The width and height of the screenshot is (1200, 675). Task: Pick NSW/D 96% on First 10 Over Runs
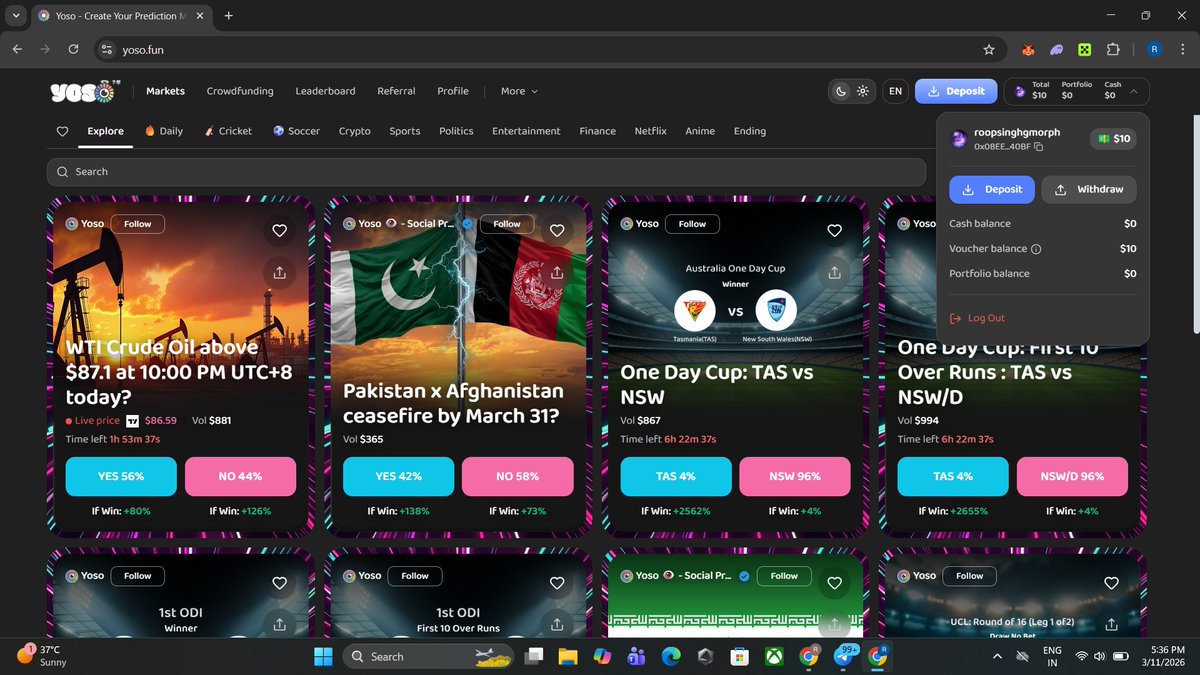pos(1072,476)
